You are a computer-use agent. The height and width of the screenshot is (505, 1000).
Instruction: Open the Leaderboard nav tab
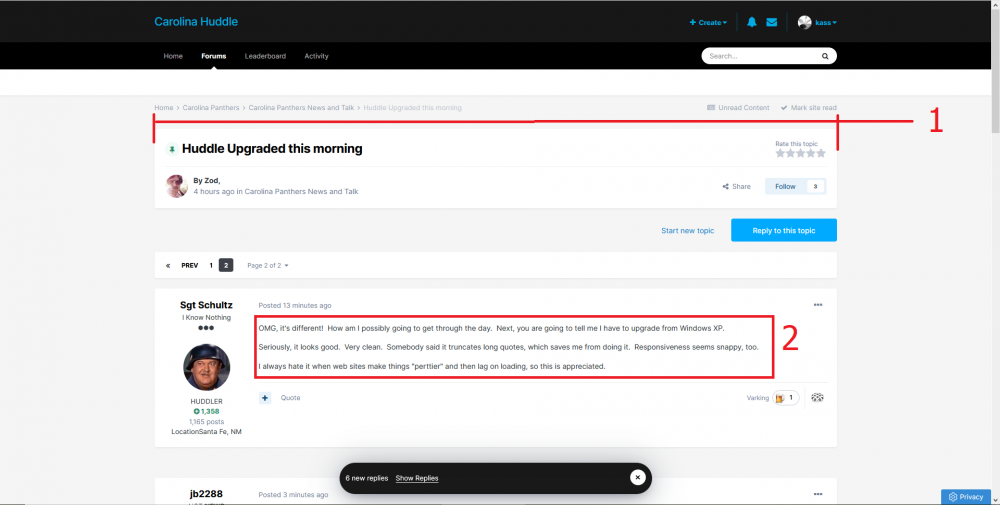(x=265, y=56)
